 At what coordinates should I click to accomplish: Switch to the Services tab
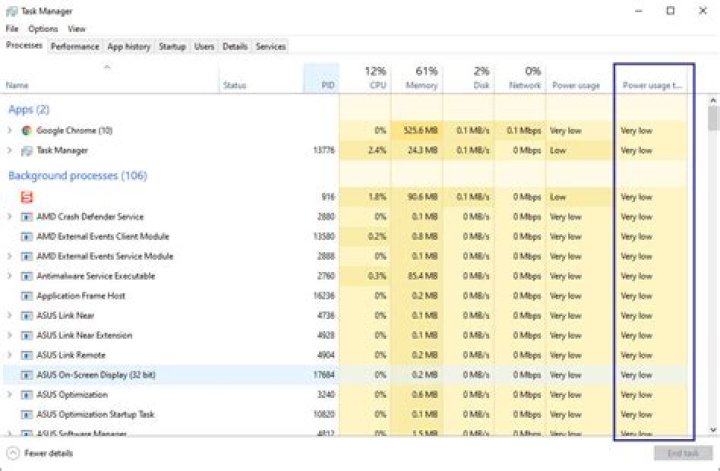coord(270,46)
